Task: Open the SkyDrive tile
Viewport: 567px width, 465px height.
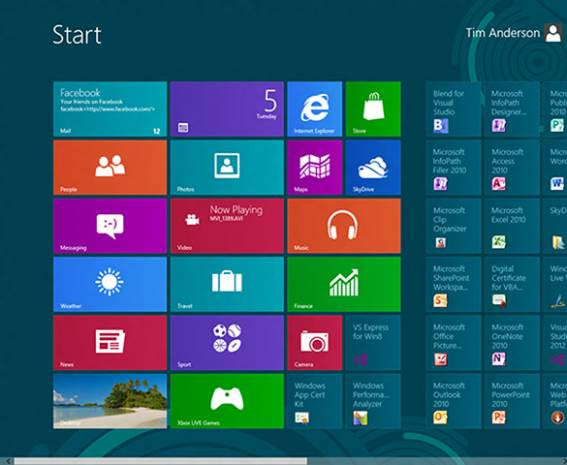Action: pyautogui.click(x=373, y=167)
